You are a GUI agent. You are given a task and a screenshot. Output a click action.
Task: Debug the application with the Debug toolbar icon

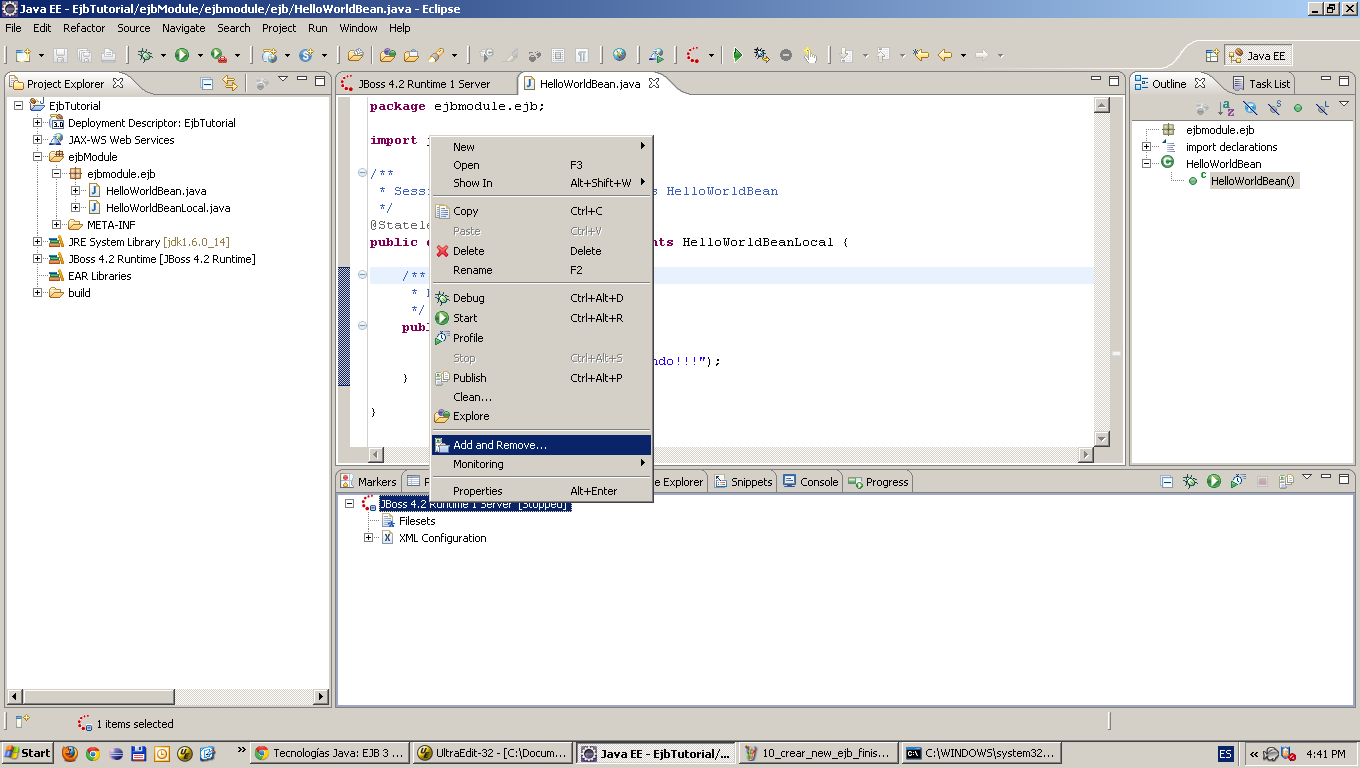[147, 55]
